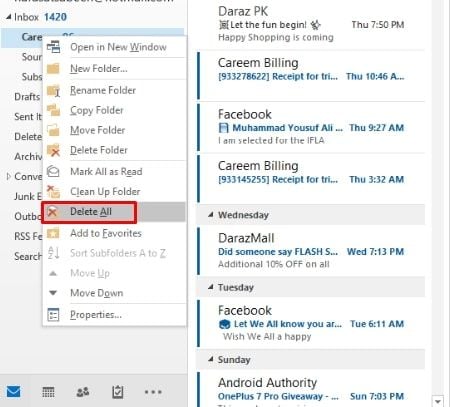The height and width of the screenshot is (407, 452).
Task: Click the Mark All as Read envelope icon
Action: (53, 172)
